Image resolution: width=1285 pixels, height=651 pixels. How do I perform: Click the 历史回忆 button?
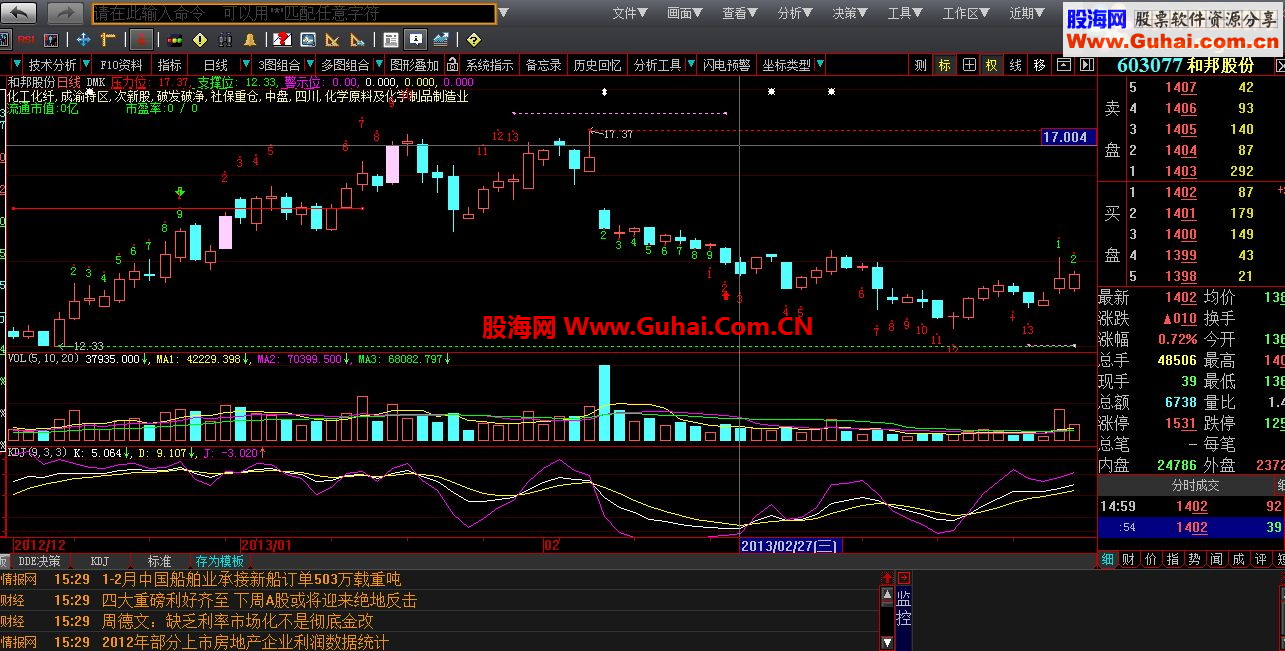tap(597, 65)
